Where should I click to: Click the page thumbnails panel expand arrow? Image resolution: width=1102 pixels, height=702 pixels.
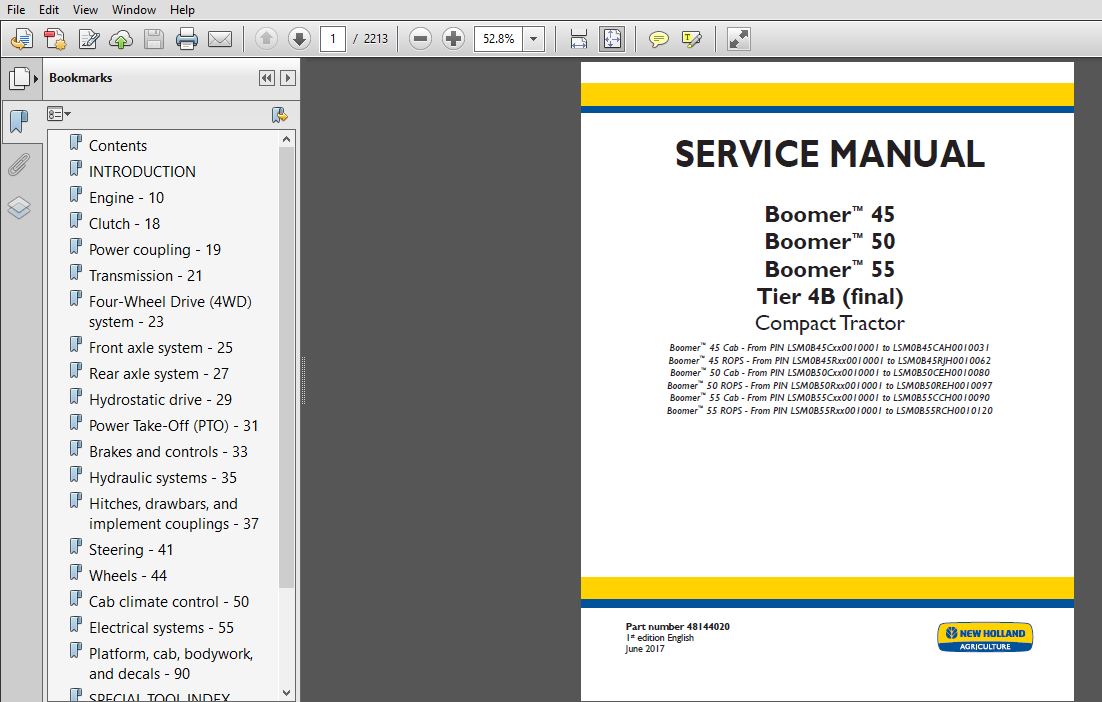click(x=36, y=78)
